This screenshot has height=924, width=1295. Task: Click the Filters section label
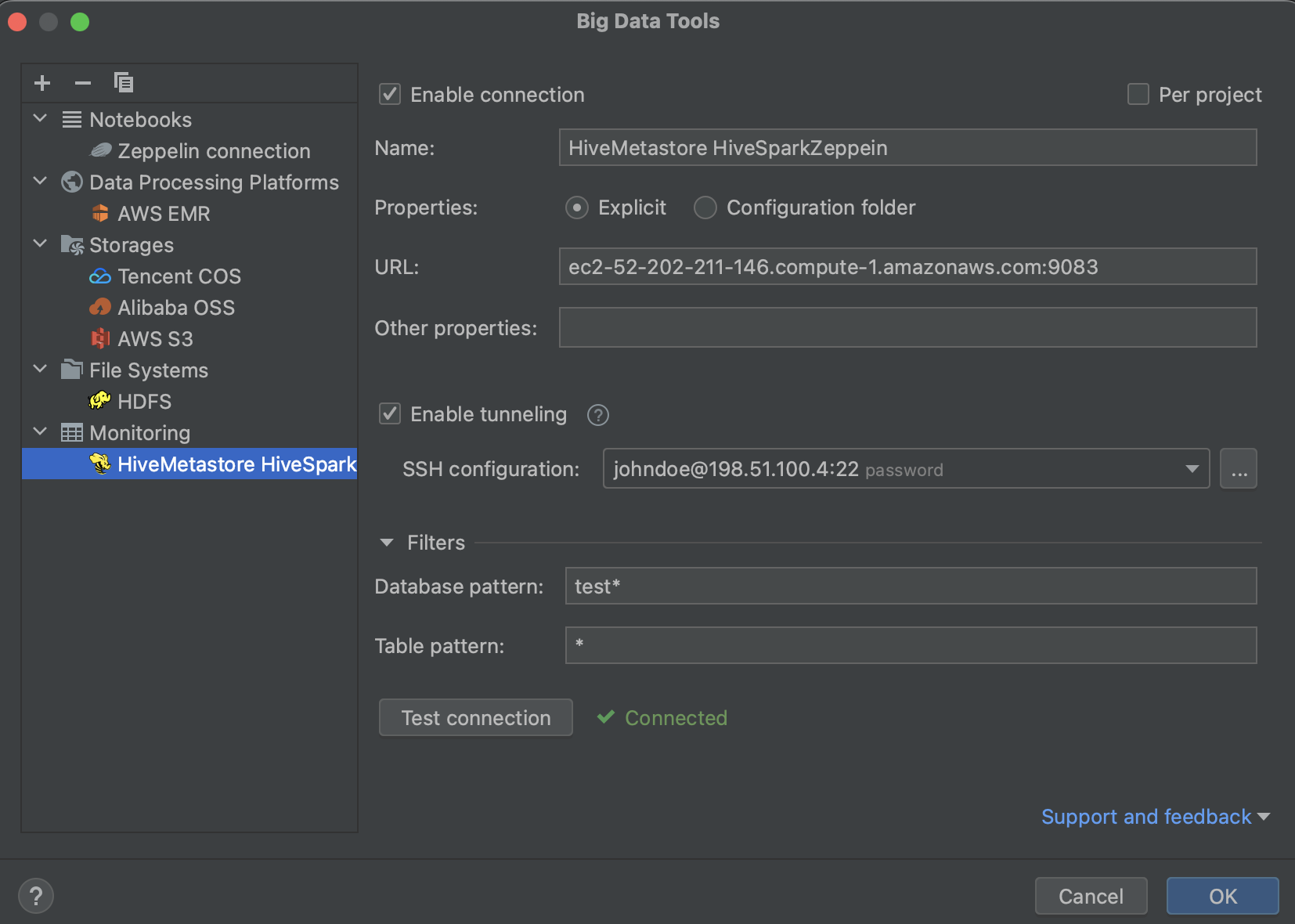(436, 543)
